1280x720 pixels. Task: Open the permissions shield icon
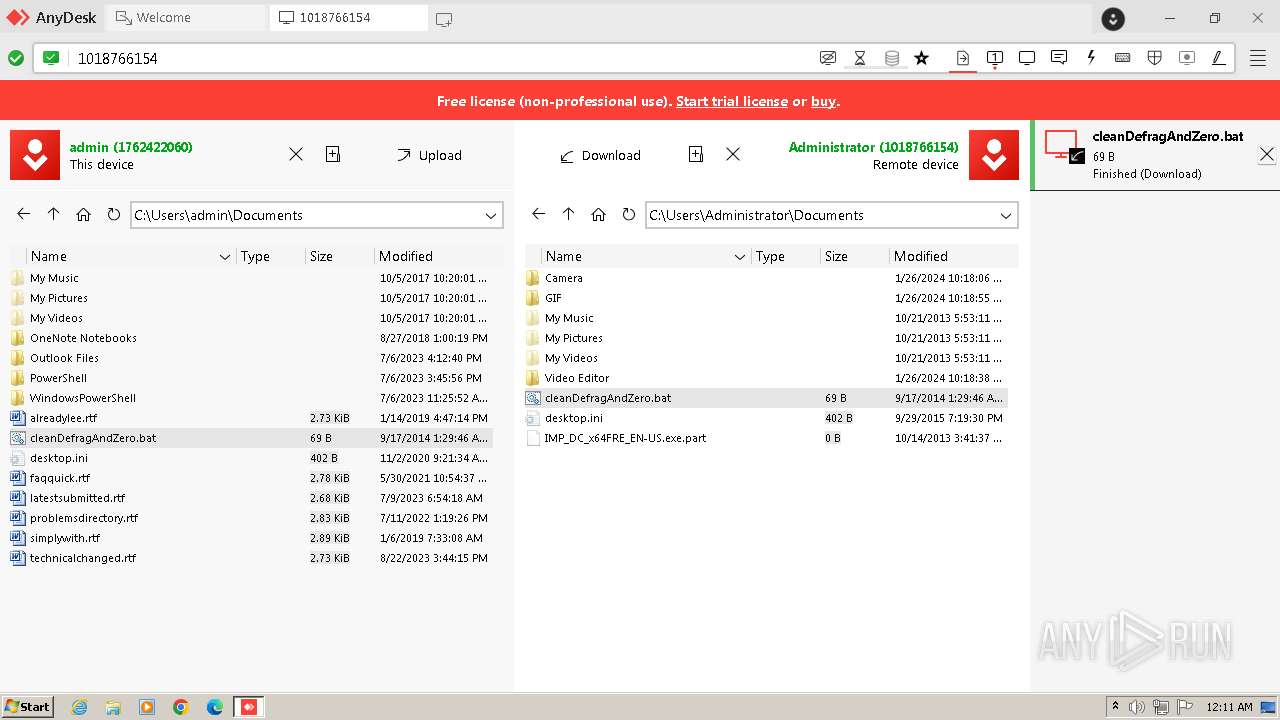(x=1155, y=58)
